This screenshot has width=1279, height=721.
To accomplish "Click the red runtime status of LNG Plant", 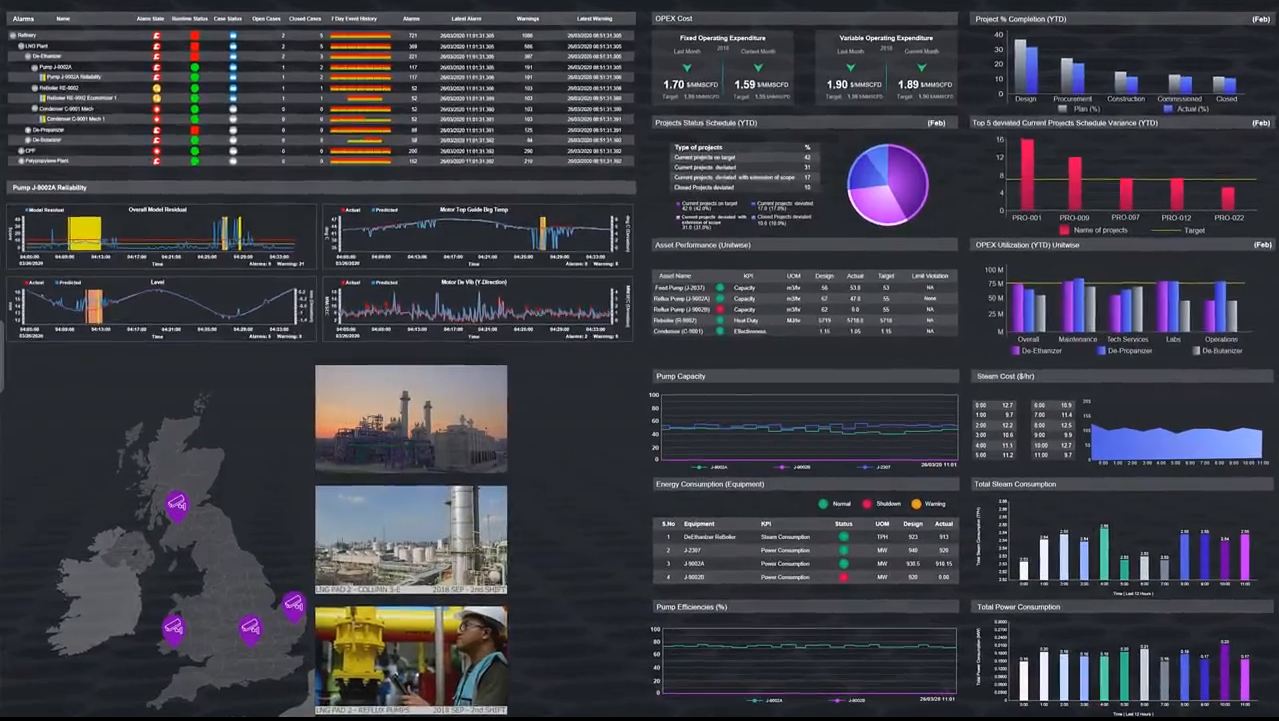I will point(195,46).
